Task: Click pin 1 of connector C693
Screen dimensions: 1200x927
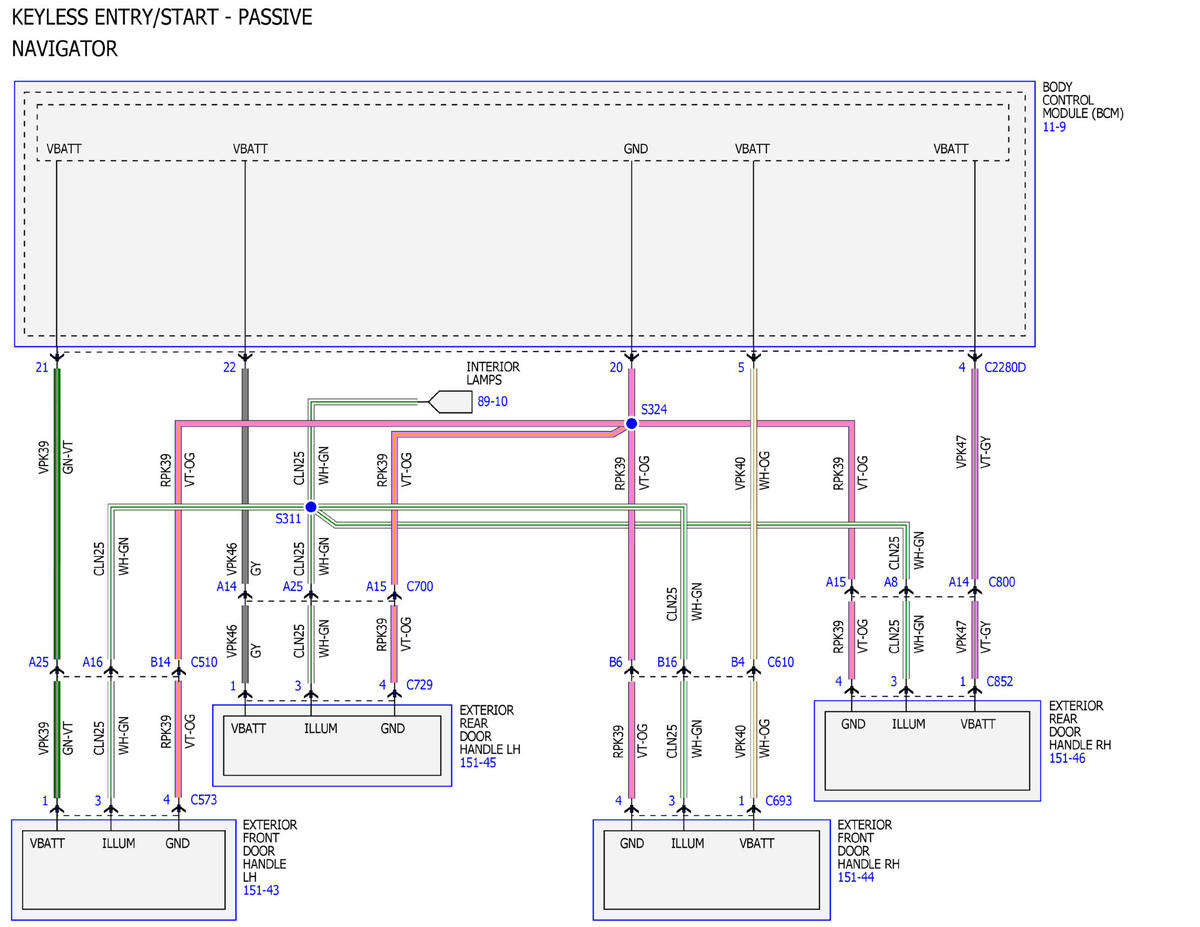Action: (741, 800)
